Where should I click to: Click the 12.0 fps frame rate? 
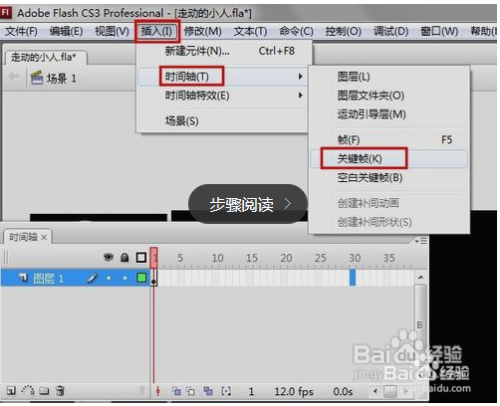pos(294,391)
